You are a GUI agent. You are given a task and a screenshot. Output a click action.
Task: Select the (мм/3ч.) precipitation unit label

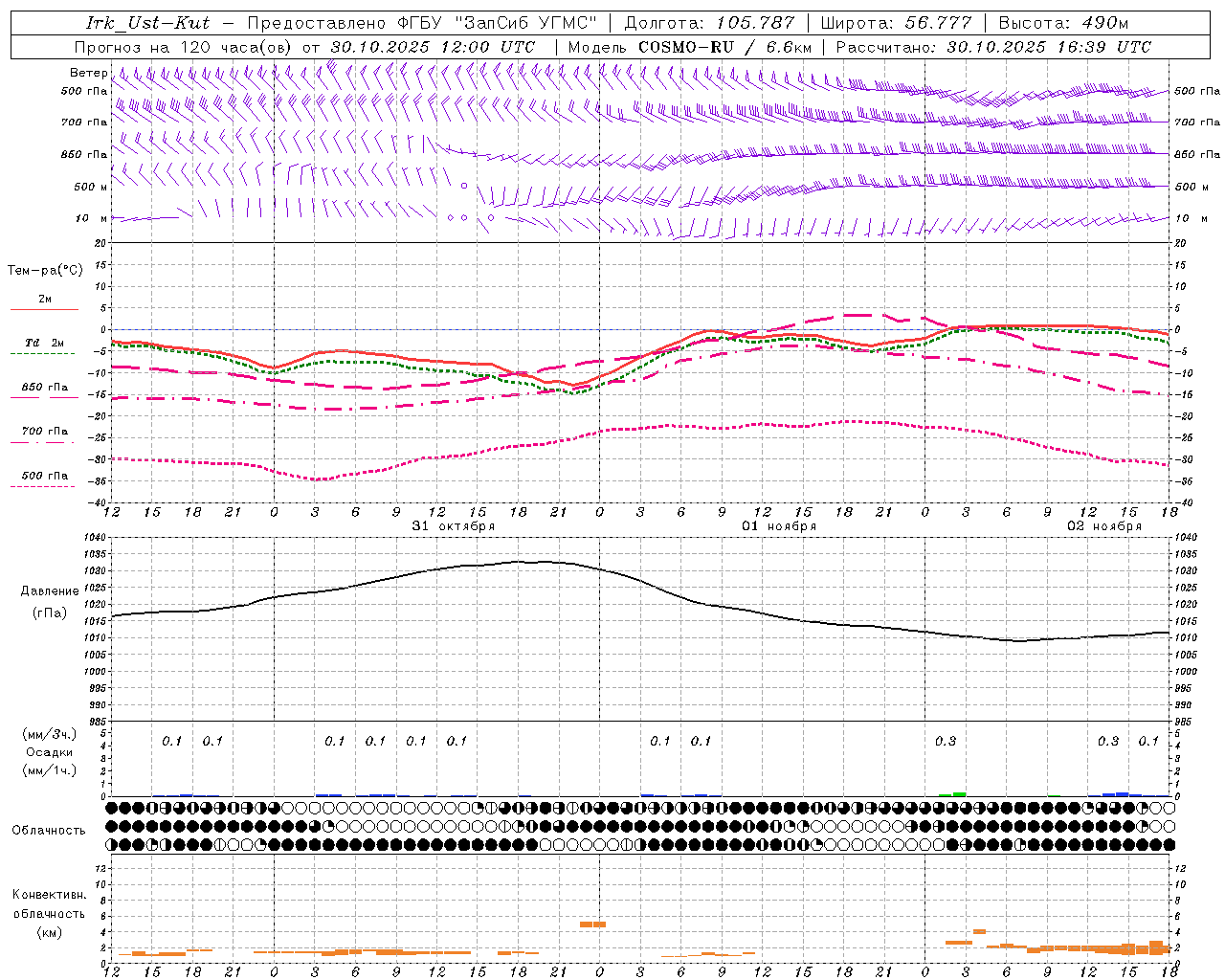(50, 734)
